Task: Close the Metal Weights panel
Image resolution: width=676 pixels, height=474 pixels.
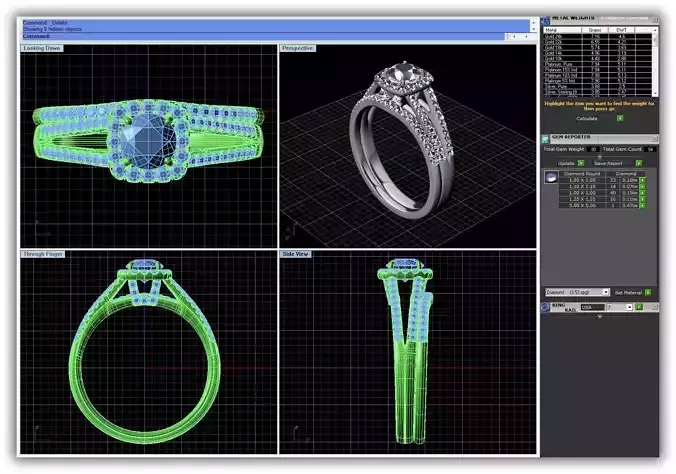Action: pos(654,19)
